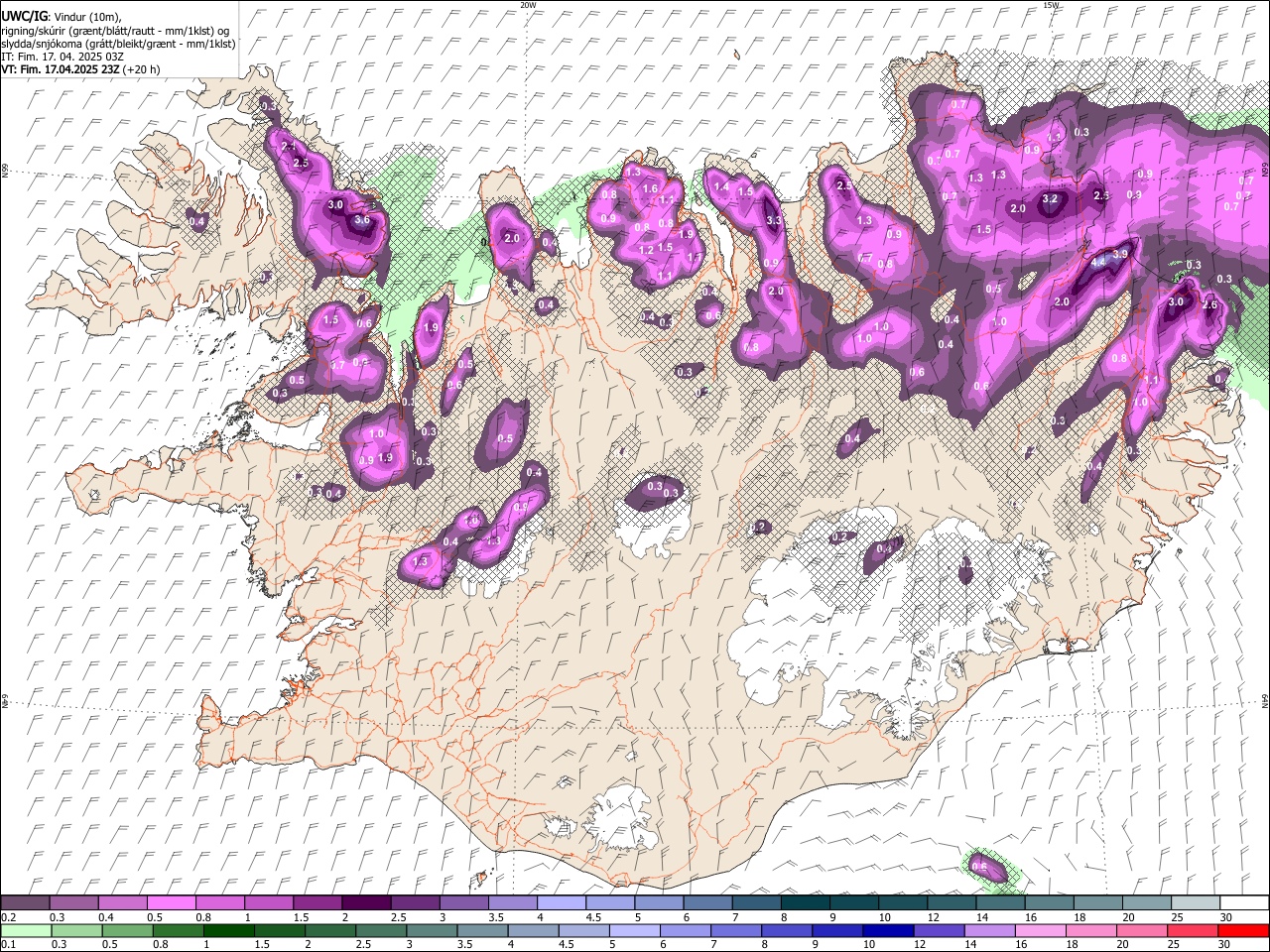Click the 'rigning/skúrir (grænt/blátt/rautt - mm/1klst) og' line
This screenshot has width=1270, height=952.
click(x=115, y=30)
